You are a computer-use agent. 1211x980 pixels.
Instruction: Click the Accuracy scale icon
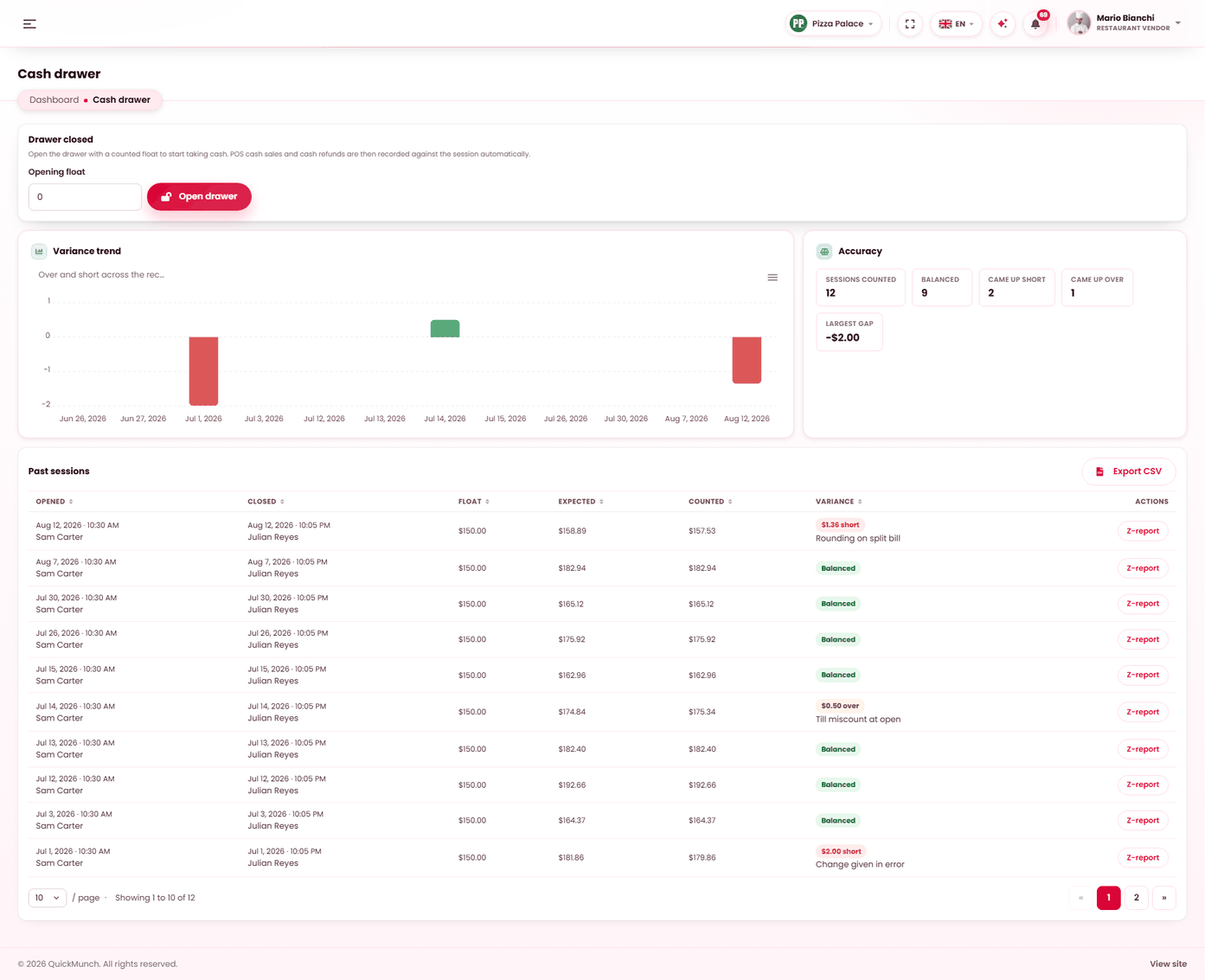(x=824, y=252)
